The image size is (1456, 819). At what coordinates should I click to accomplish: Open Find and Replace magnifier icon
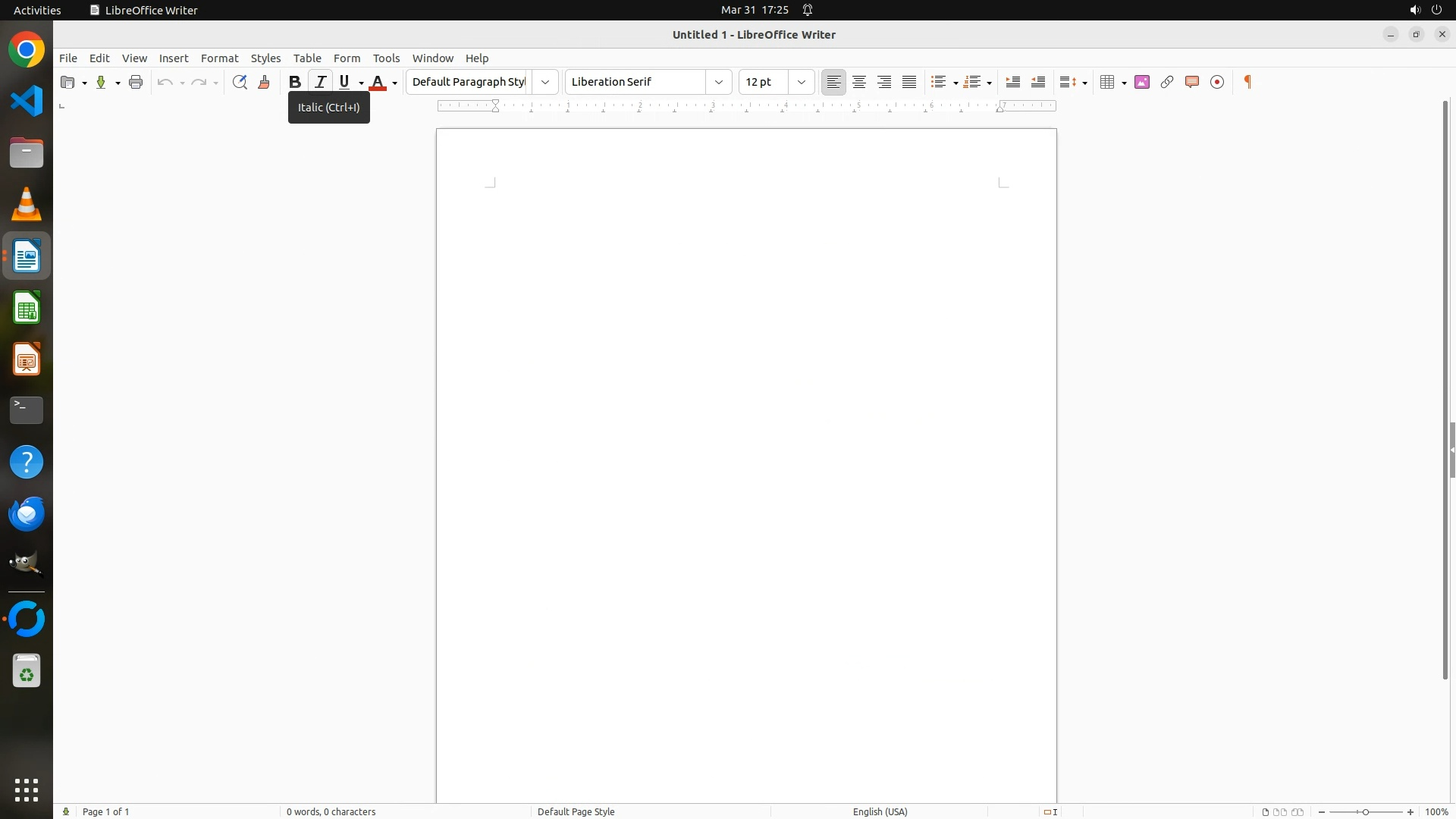[x=240, y=82]
